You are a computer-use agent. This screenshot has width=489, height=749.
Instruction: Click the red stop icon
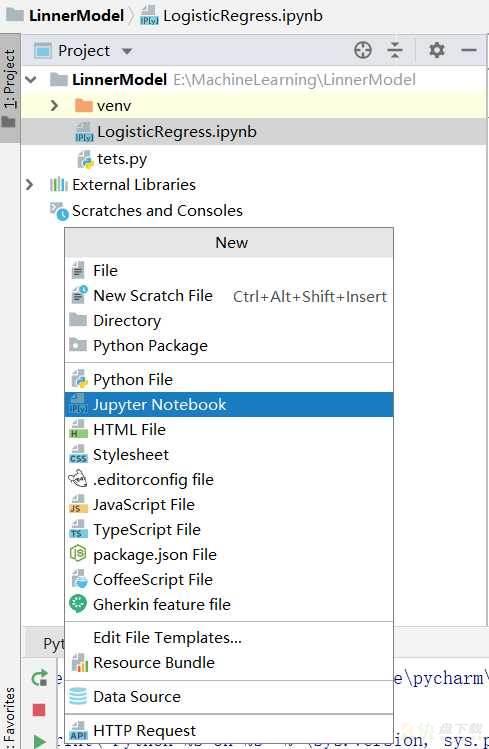coord(39,710)
